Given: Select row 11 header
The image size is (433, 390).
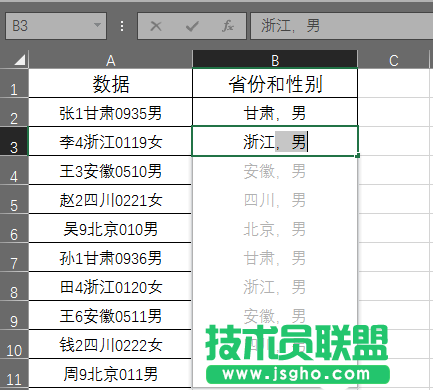Looking at the screenshot, I should [x=14, y=373].
